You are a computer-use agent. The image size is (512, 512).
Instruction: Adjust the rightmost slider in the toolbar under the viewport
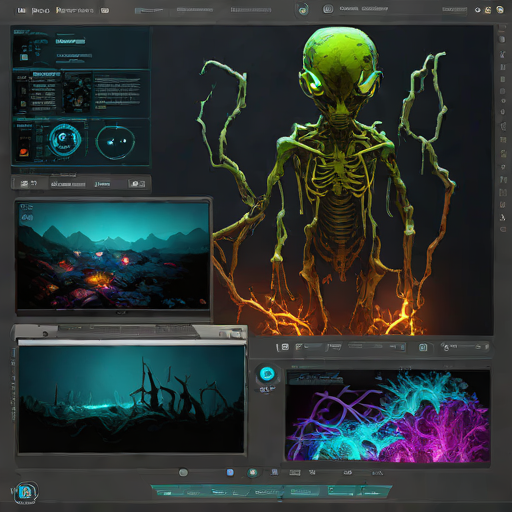[465, 347]
